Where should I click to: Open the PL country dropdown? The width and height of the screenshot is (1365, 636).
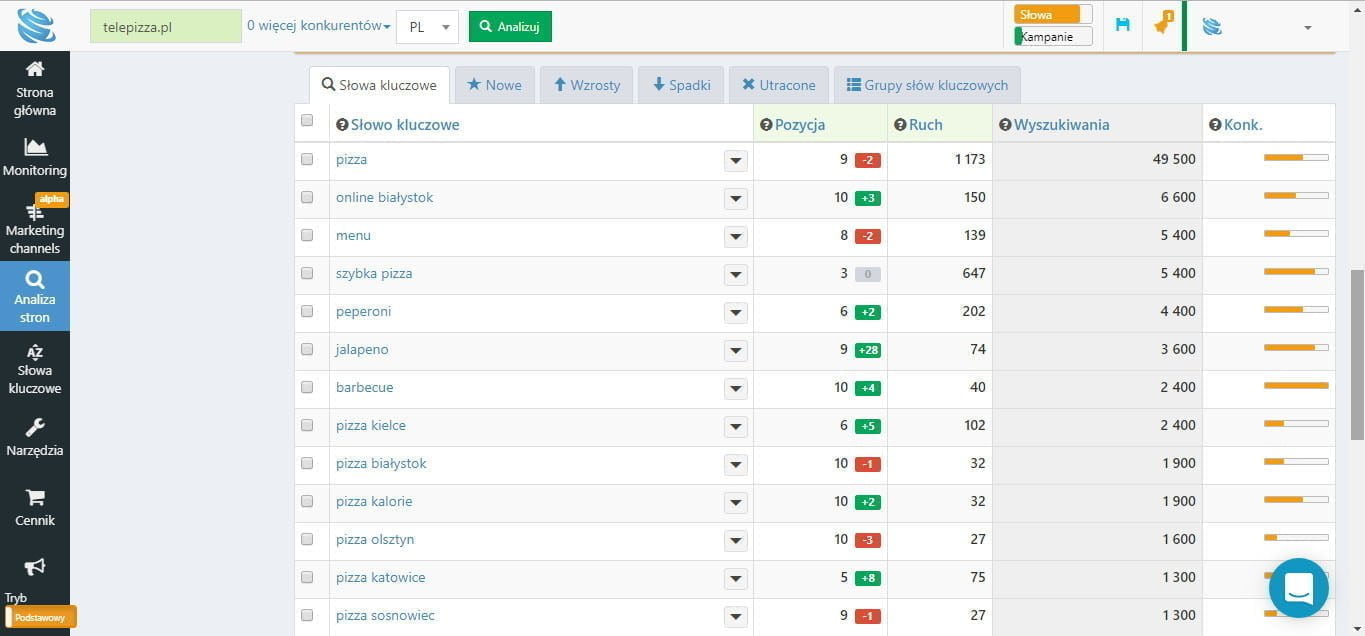tap(427, 27)
